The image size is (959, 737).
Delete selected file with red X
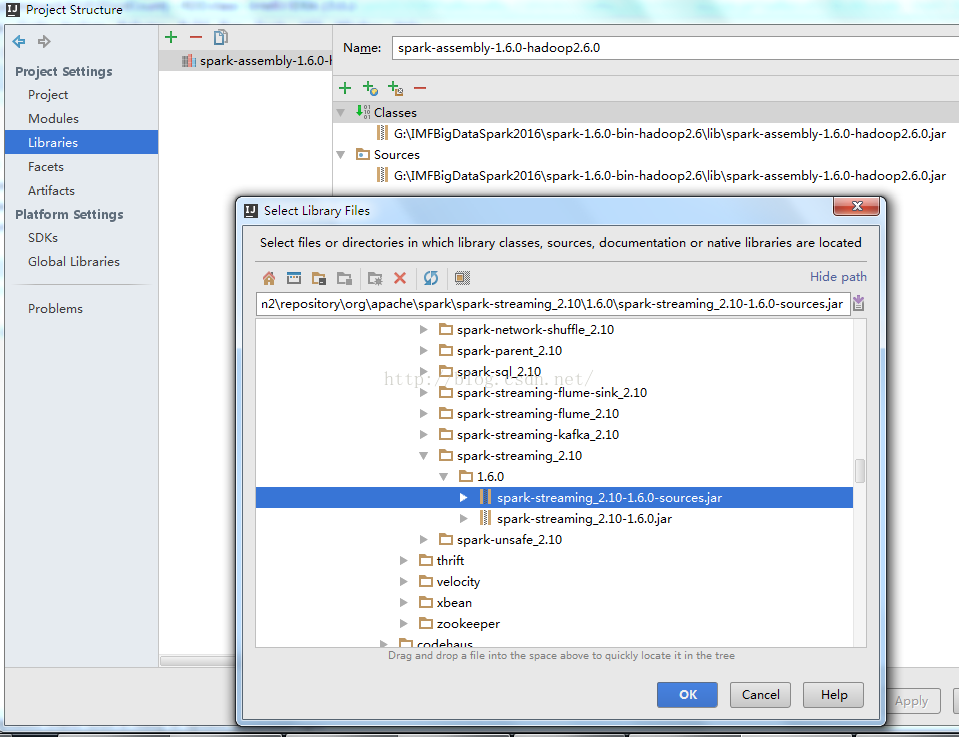[x=400, y=278]
